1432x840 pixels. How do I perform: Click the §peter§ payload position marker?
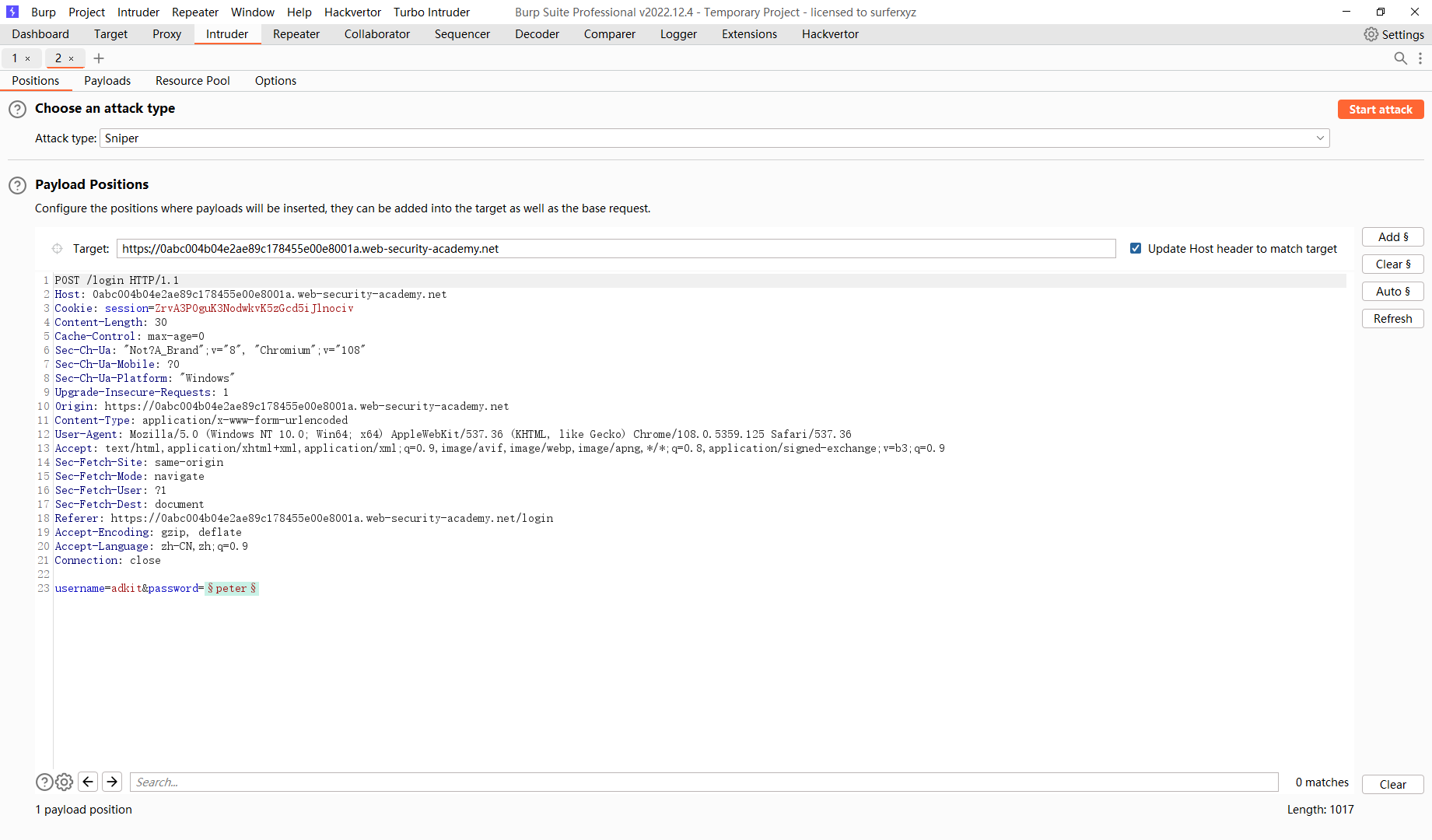(x=232, y=589)
